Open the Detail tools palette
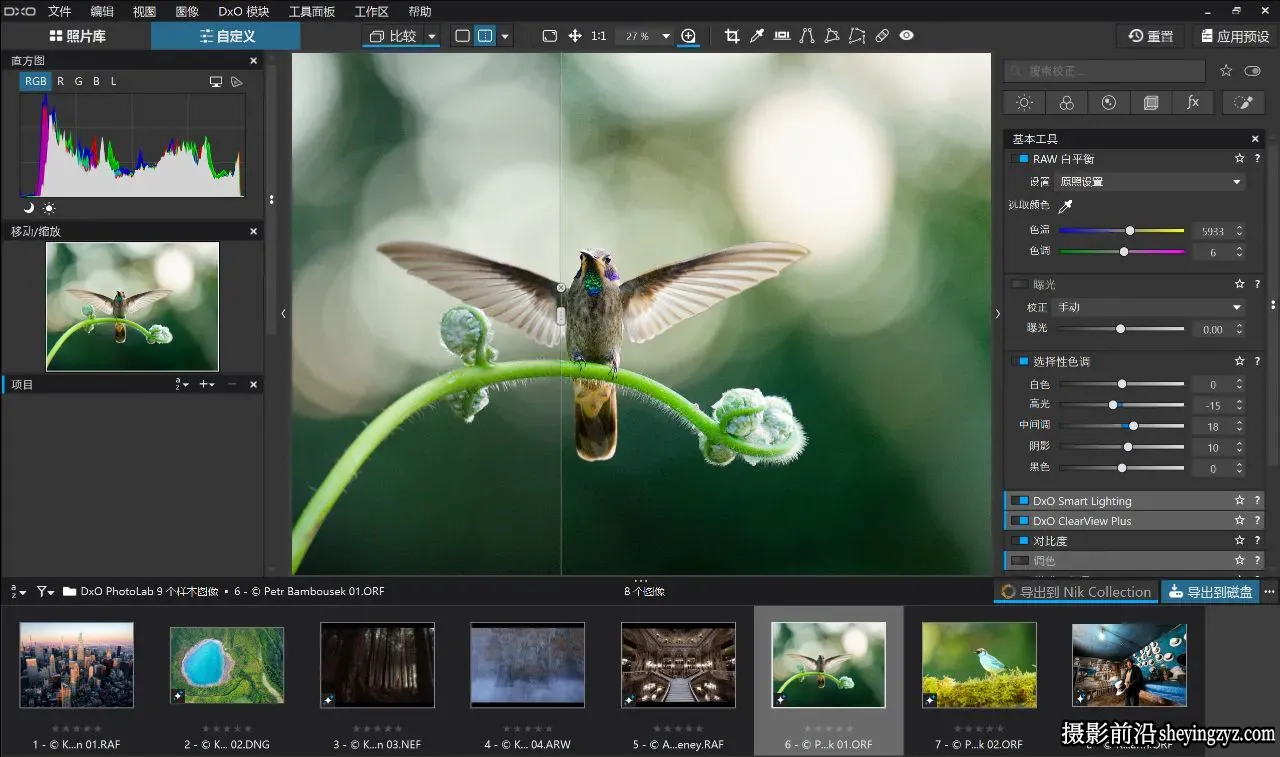 coord(1108,102)
